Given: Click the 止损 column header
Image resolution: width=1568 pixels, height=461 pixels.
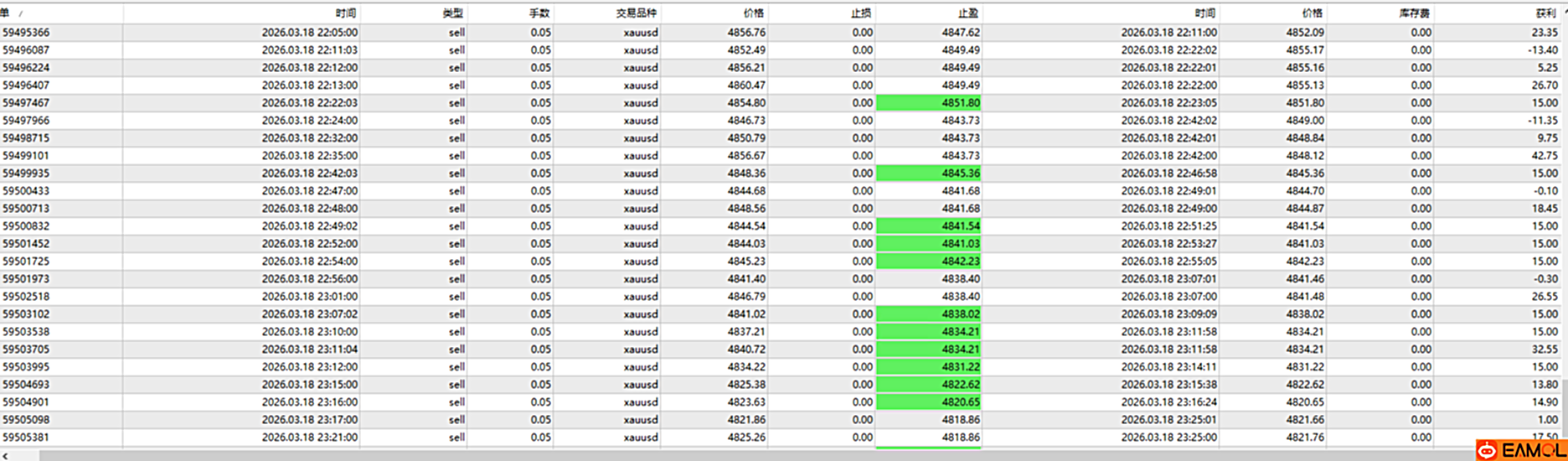Looking at the screenshot, I should [861, 13].
